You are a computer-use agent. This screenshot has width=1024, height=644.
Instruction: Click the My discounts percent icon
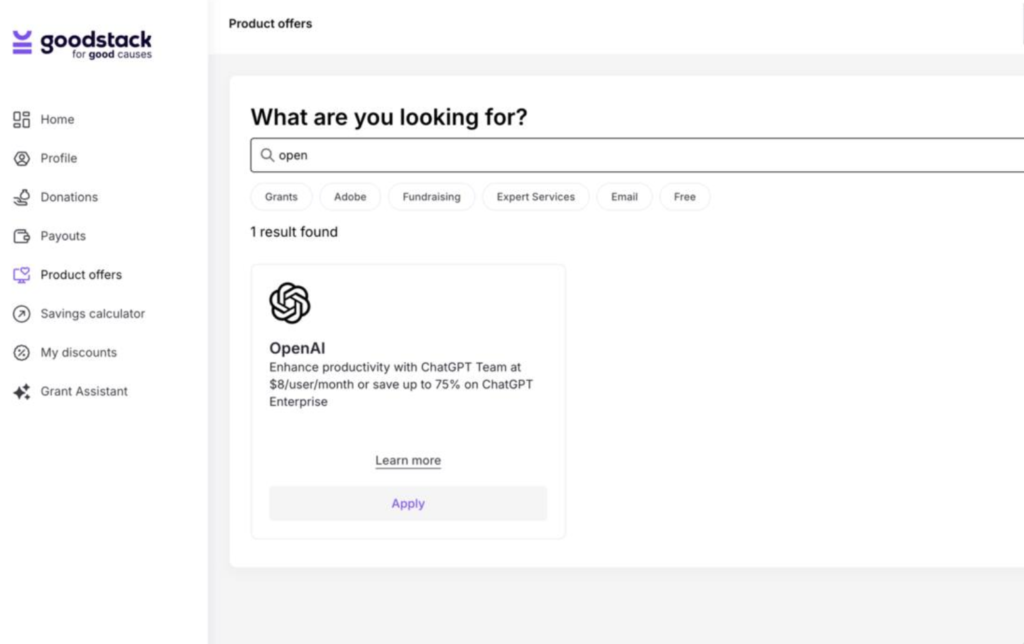tap(22, 353)
